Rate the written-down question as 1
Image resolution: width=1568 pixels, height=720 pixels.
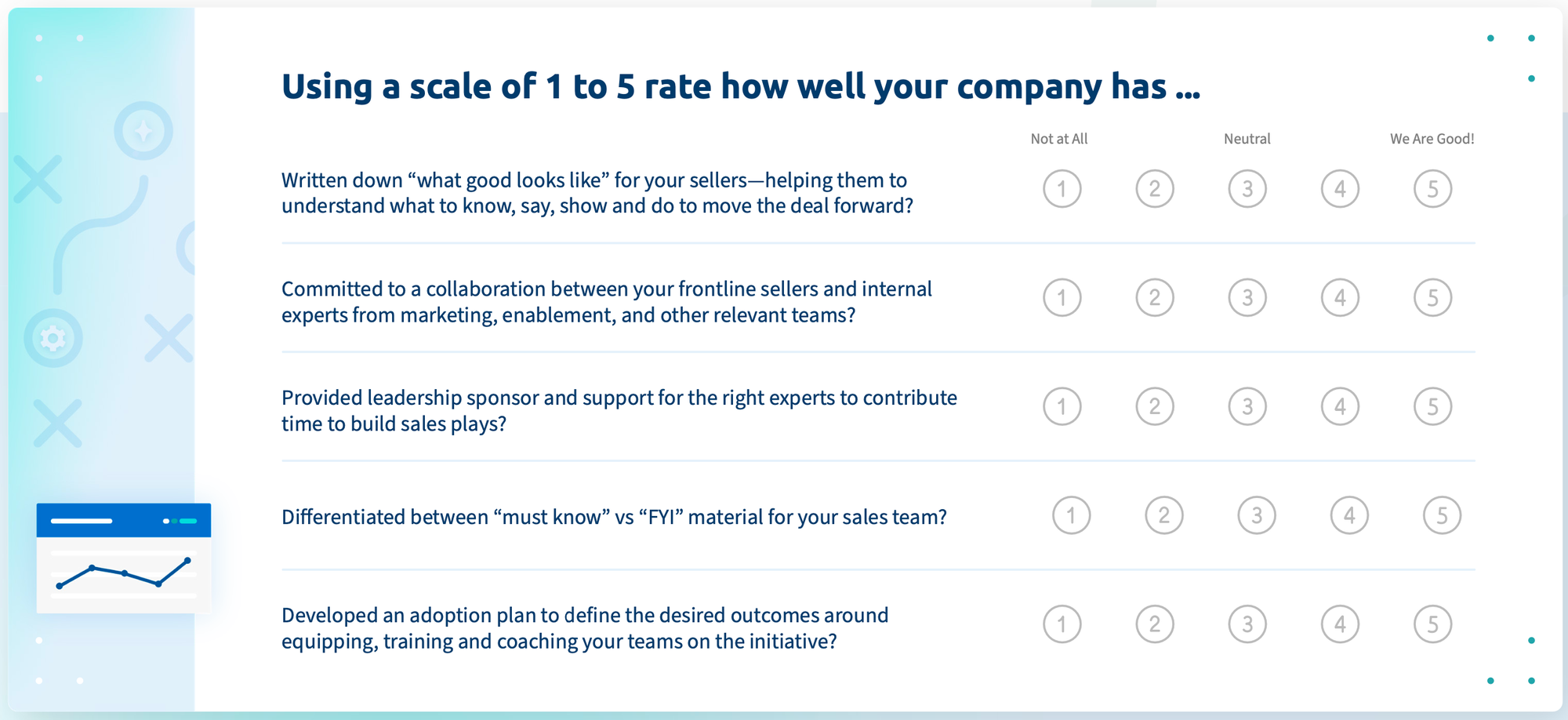pyautogui.click(x=1062, y=189)
